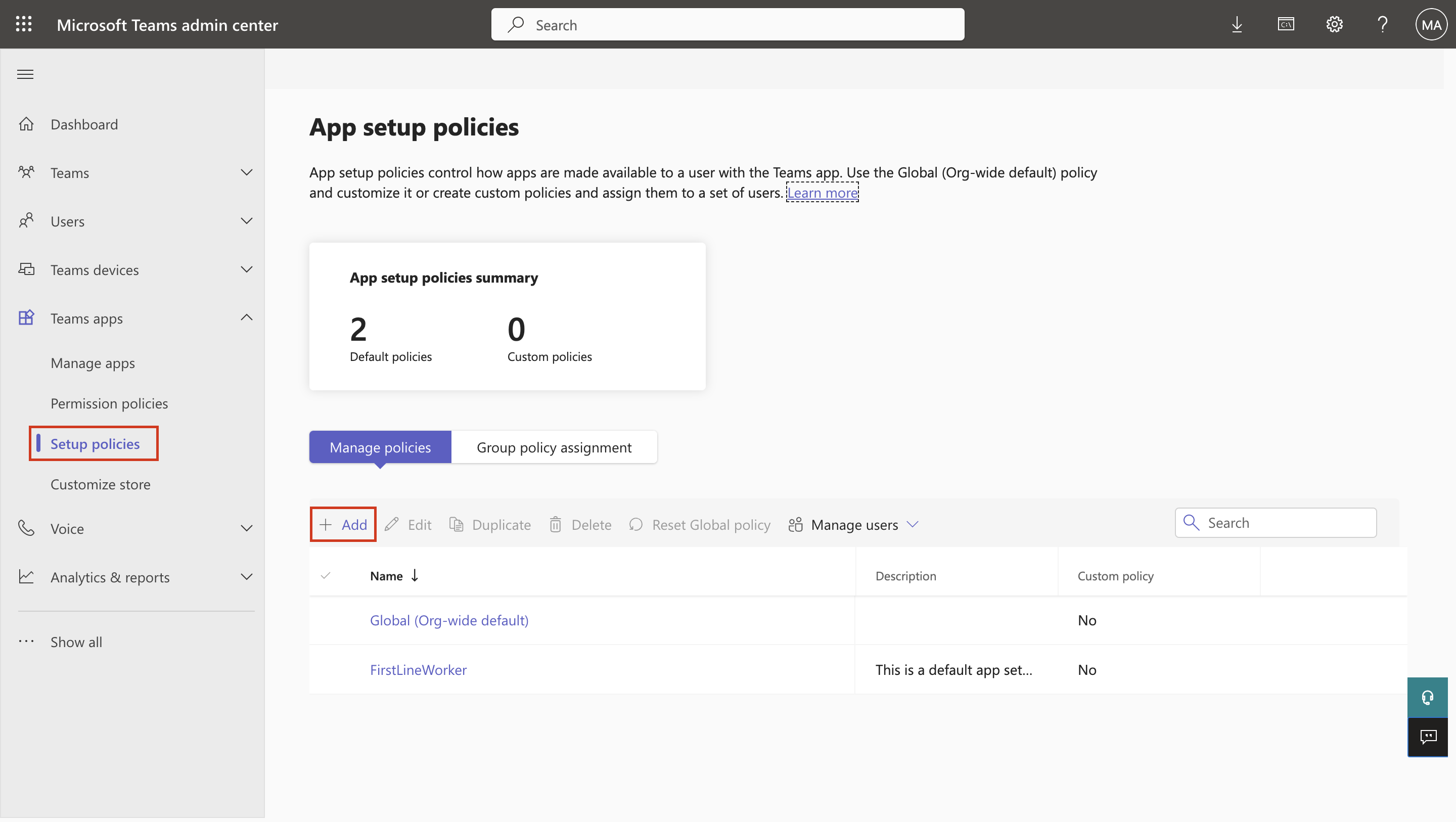
Task: Click the Duplicate copy icon in toolbar
Action: pyautogui.click(x=456, y=524)
